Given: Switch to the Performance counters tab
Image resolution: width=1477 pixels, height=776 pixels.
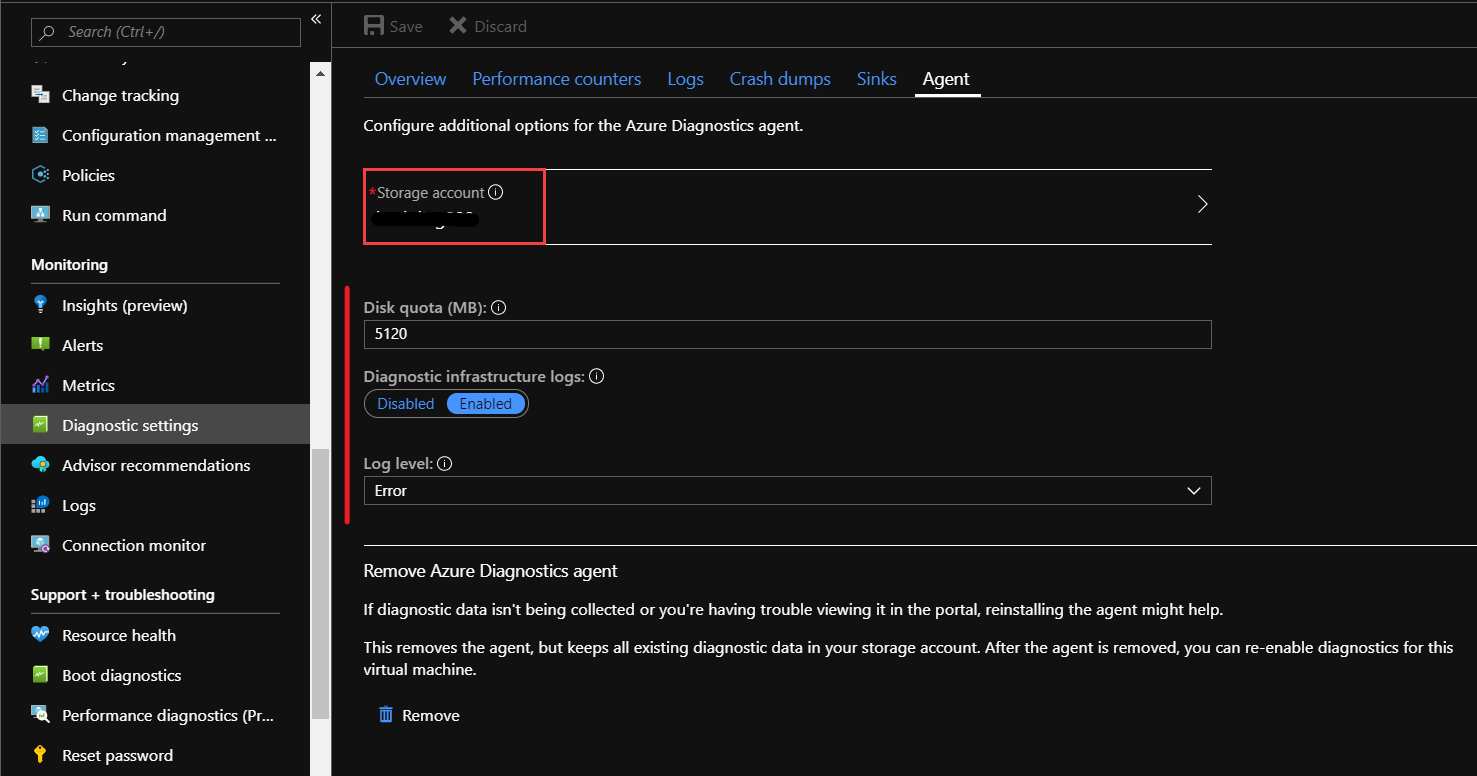Looking at the screenshot, I should tap(557, 79).
